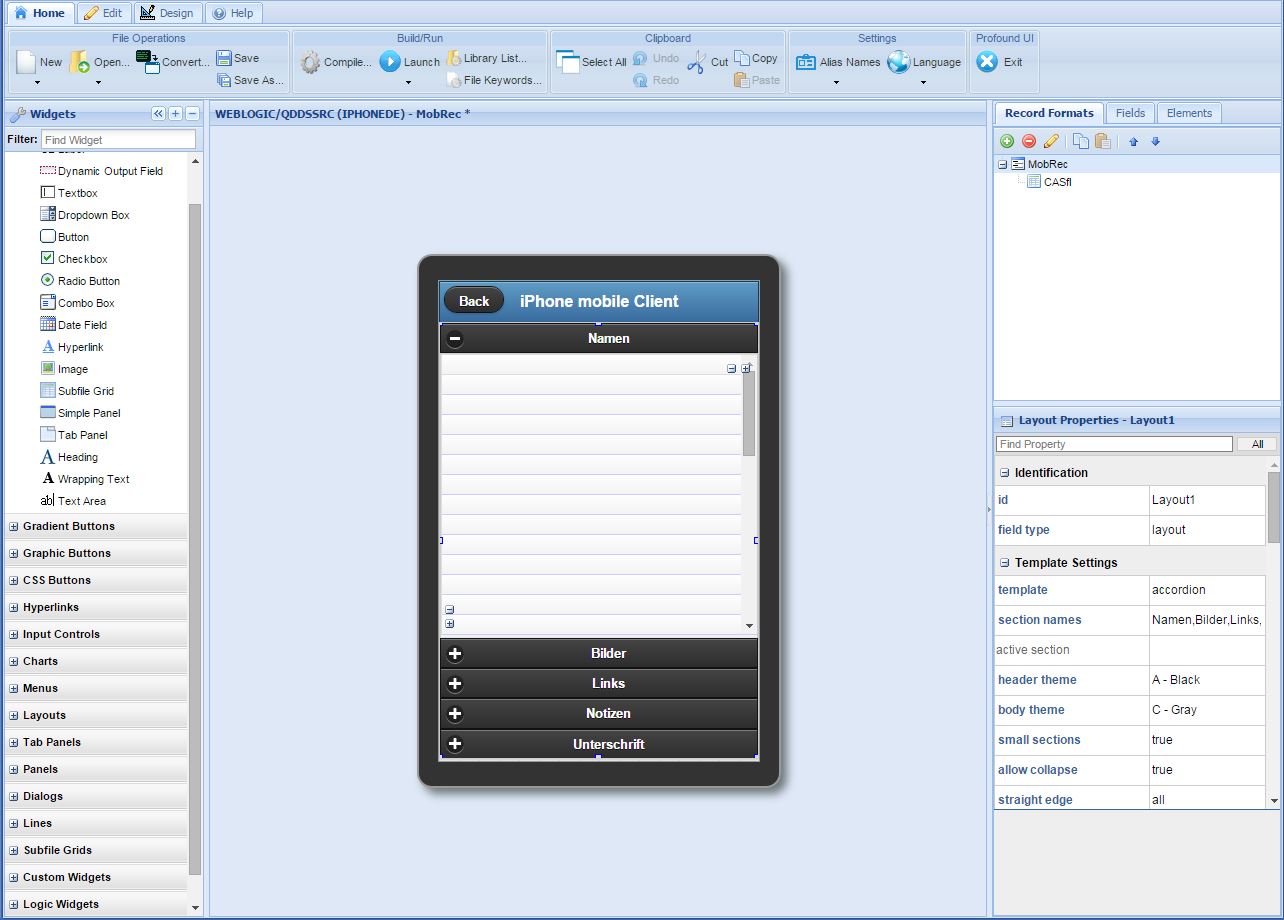Image resolution: width=1284 pixels, height=920 pixels.
Task: Collapse the Namen accordion section
Action: [455, 339]
